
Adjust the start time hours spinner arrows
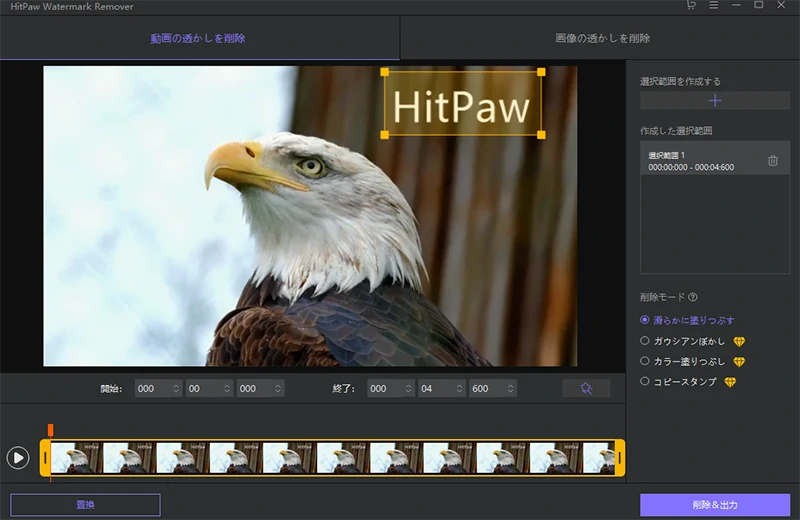point(176,389)
